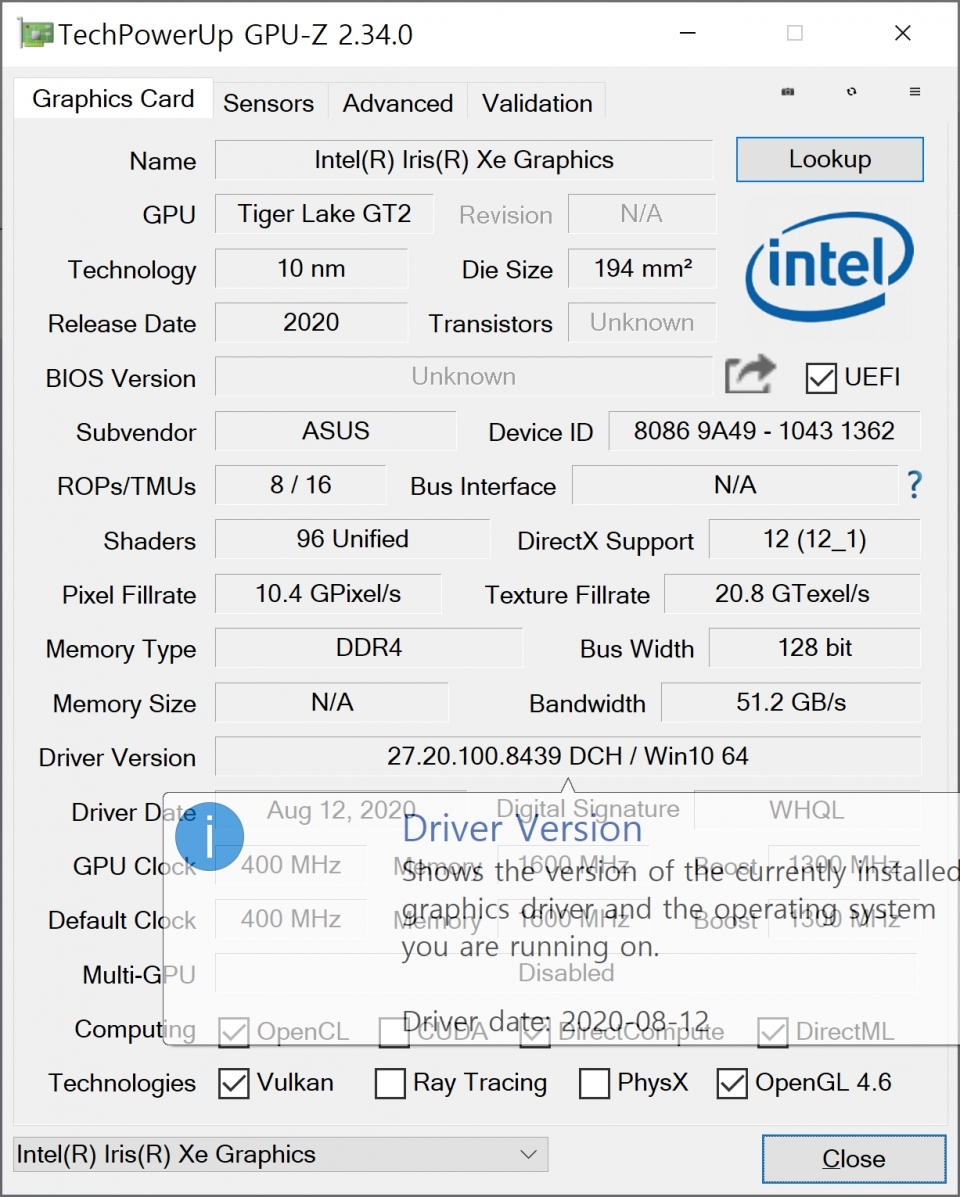Click the Texture Fillrate value 20.8 GTexel/s
960x1197 pixels.
[x=792, y=593]
